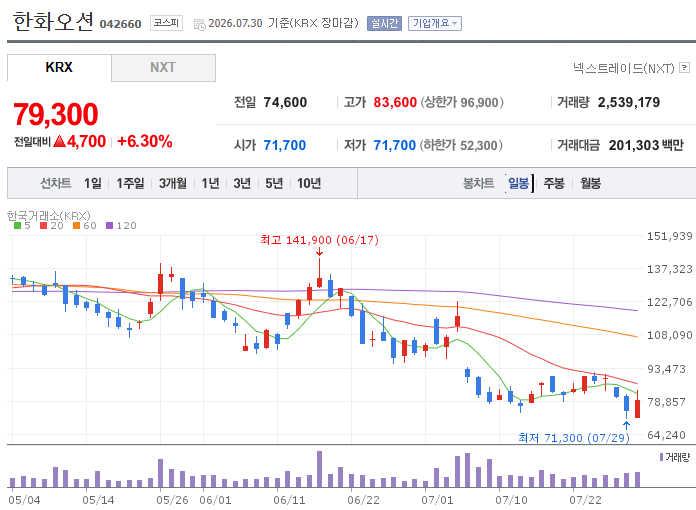Click the 실시간 realtime badge button

click(384, 23)
